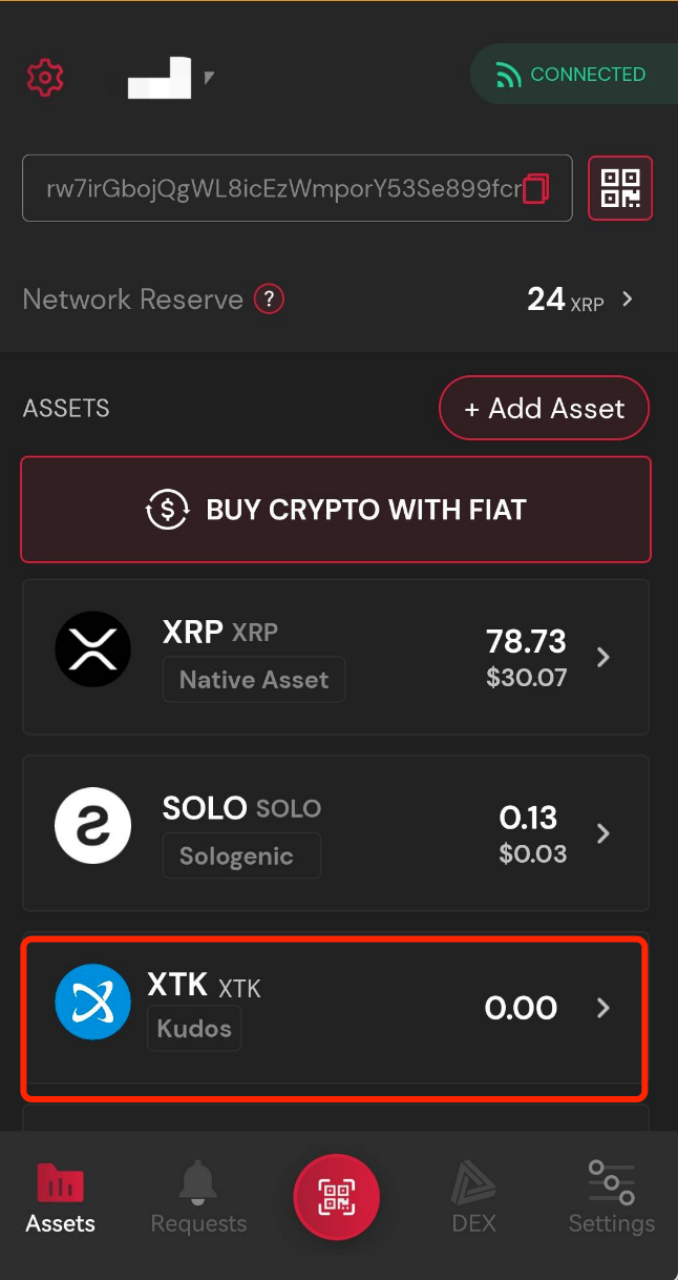Tap center red QR scan button

coord(336,1196)
